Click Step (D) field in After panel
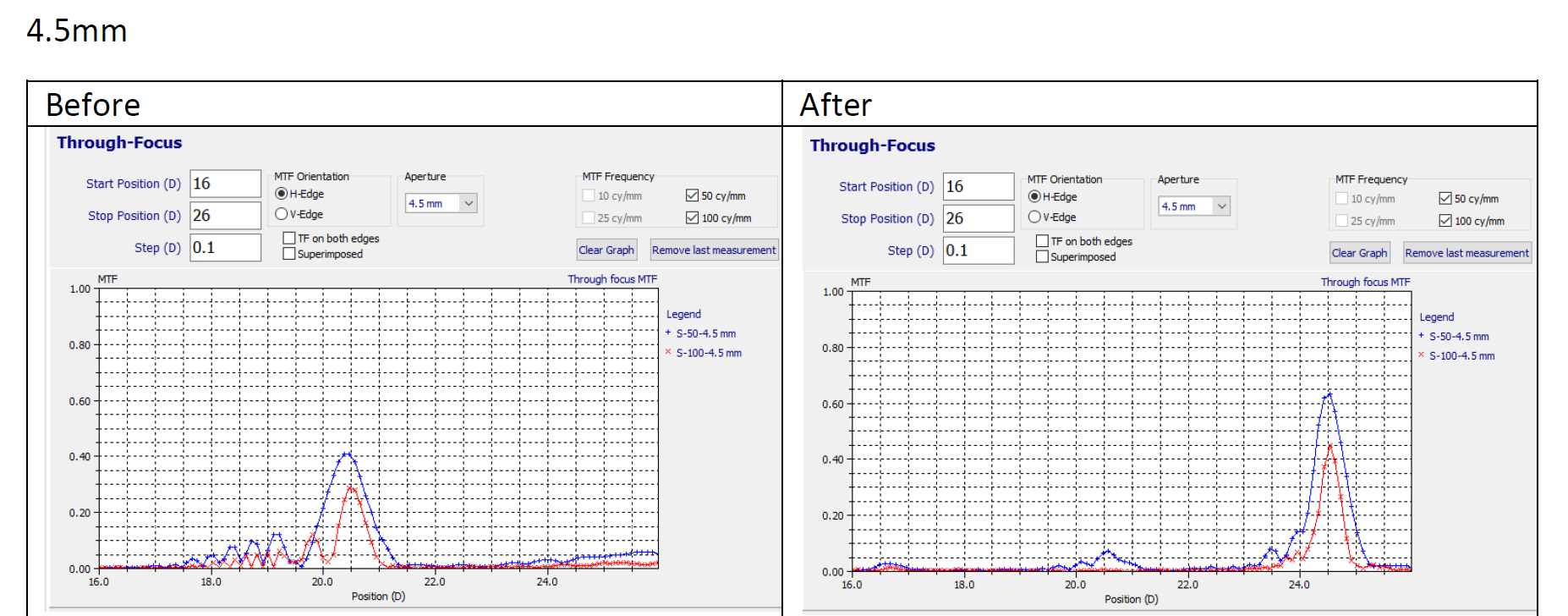Viewport: 1568px width, 616px height. pos(978,250)
